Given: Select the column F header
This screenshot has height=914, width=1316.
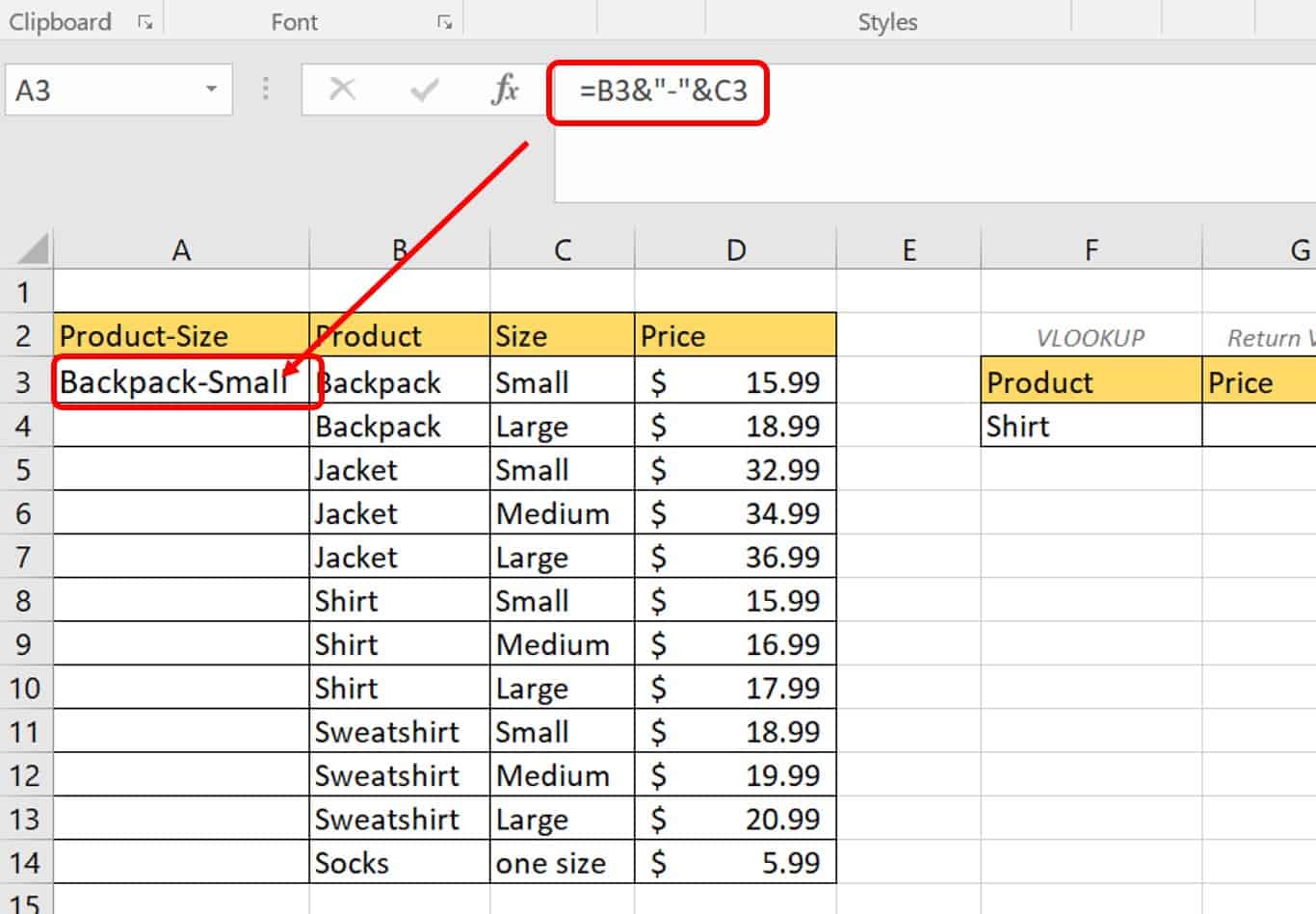Looking at the screenshot, I should click(x=1091, y=250).
